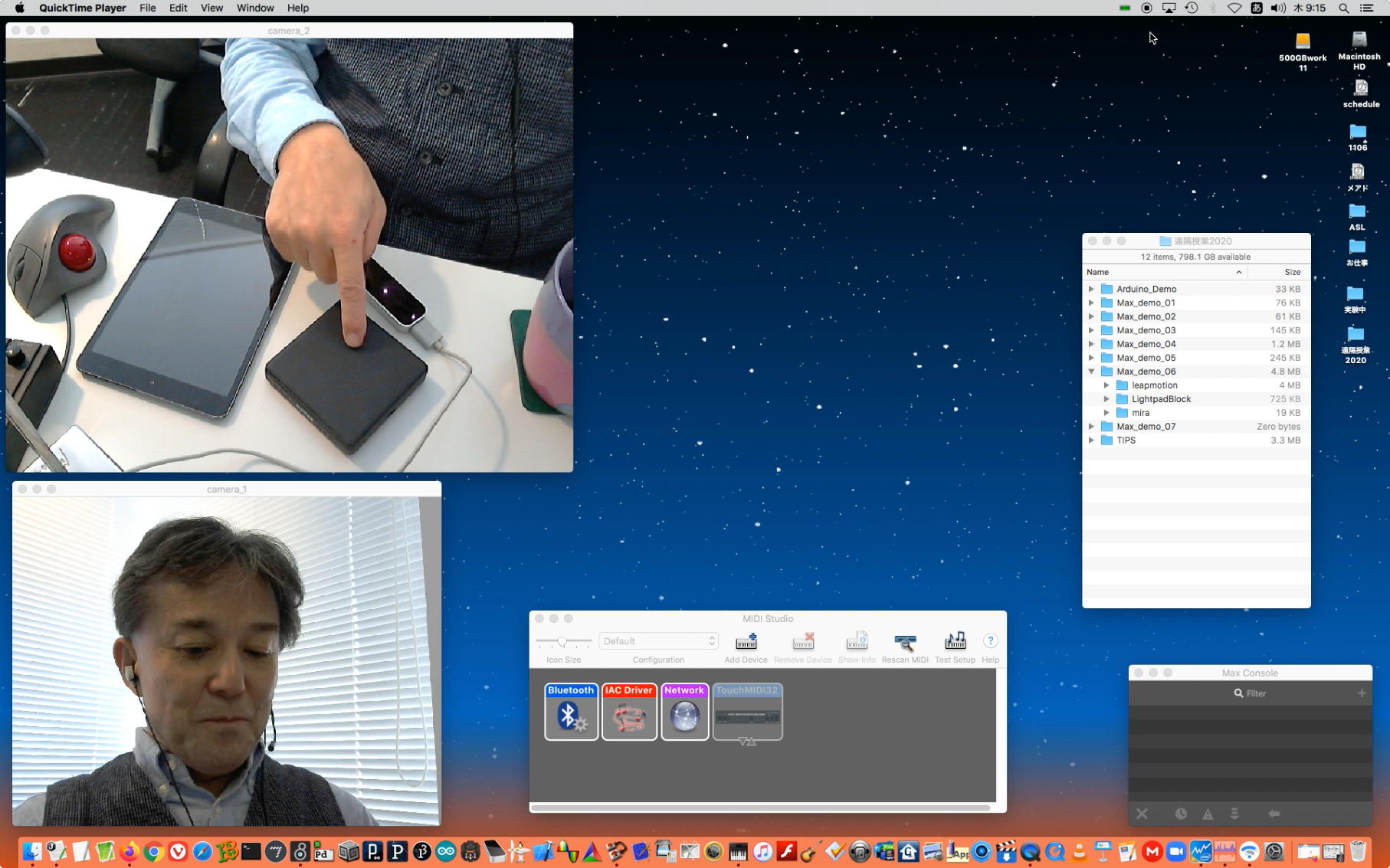1390x868 pixels.
Task: Select the mira folder row
Action: click(x=1196, y=413)
